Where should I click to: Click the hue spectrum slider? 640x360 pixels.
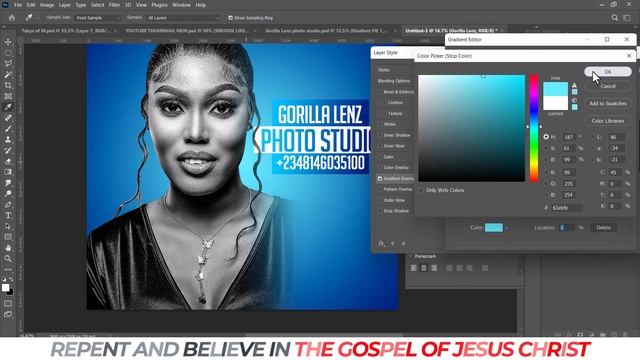(534, 128)
